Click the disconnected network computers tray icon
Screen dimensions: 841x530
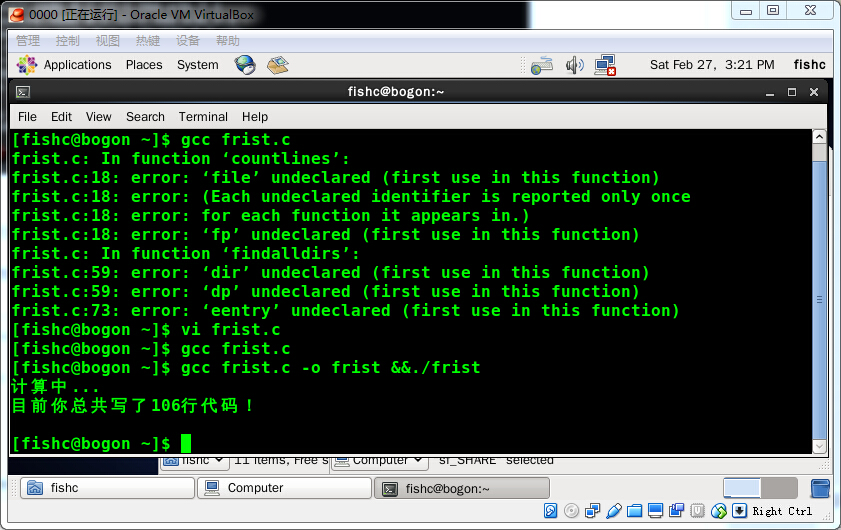pyautogui.click(x=605, y=65)
